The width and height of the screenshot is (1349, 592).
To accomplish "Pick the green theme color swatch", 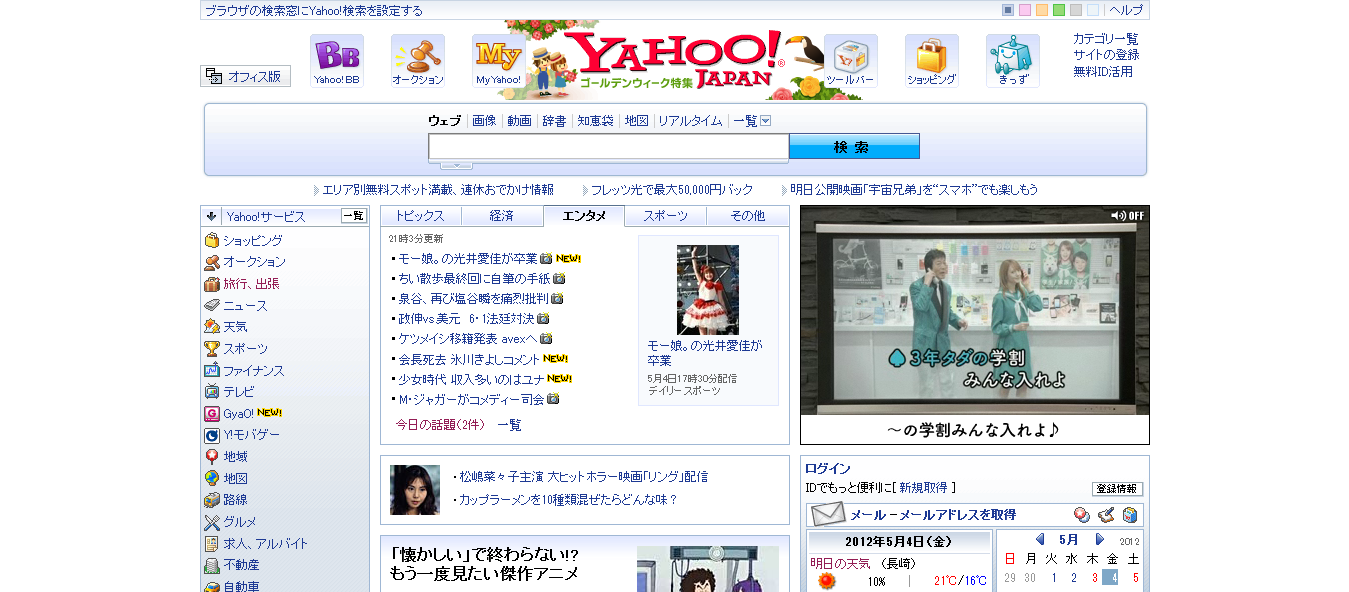I will coord(1058,10).
